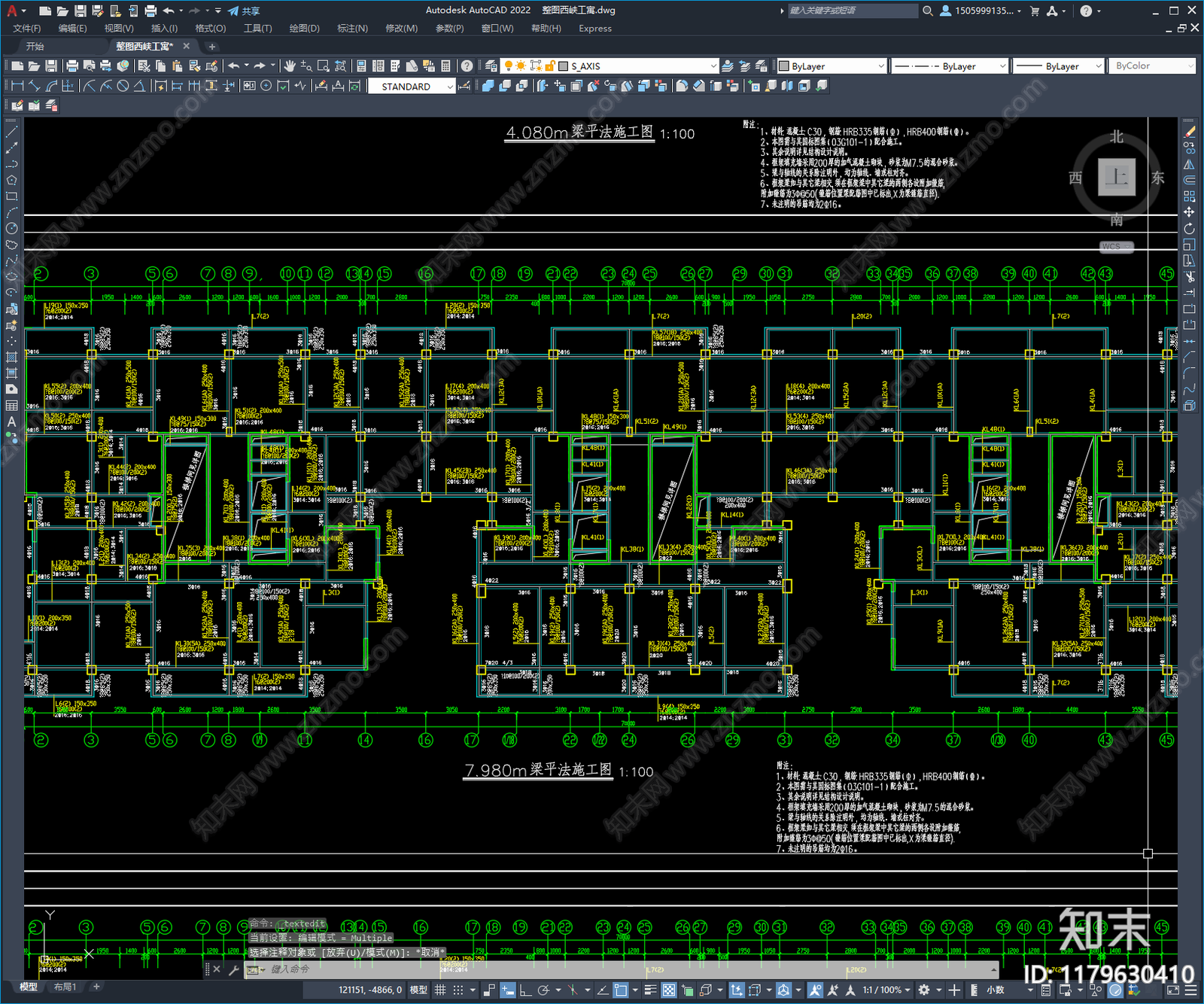Toggle transparency display in the status bar
This screenshot has height=1004, width=1204.
click(x=668, y=990)
